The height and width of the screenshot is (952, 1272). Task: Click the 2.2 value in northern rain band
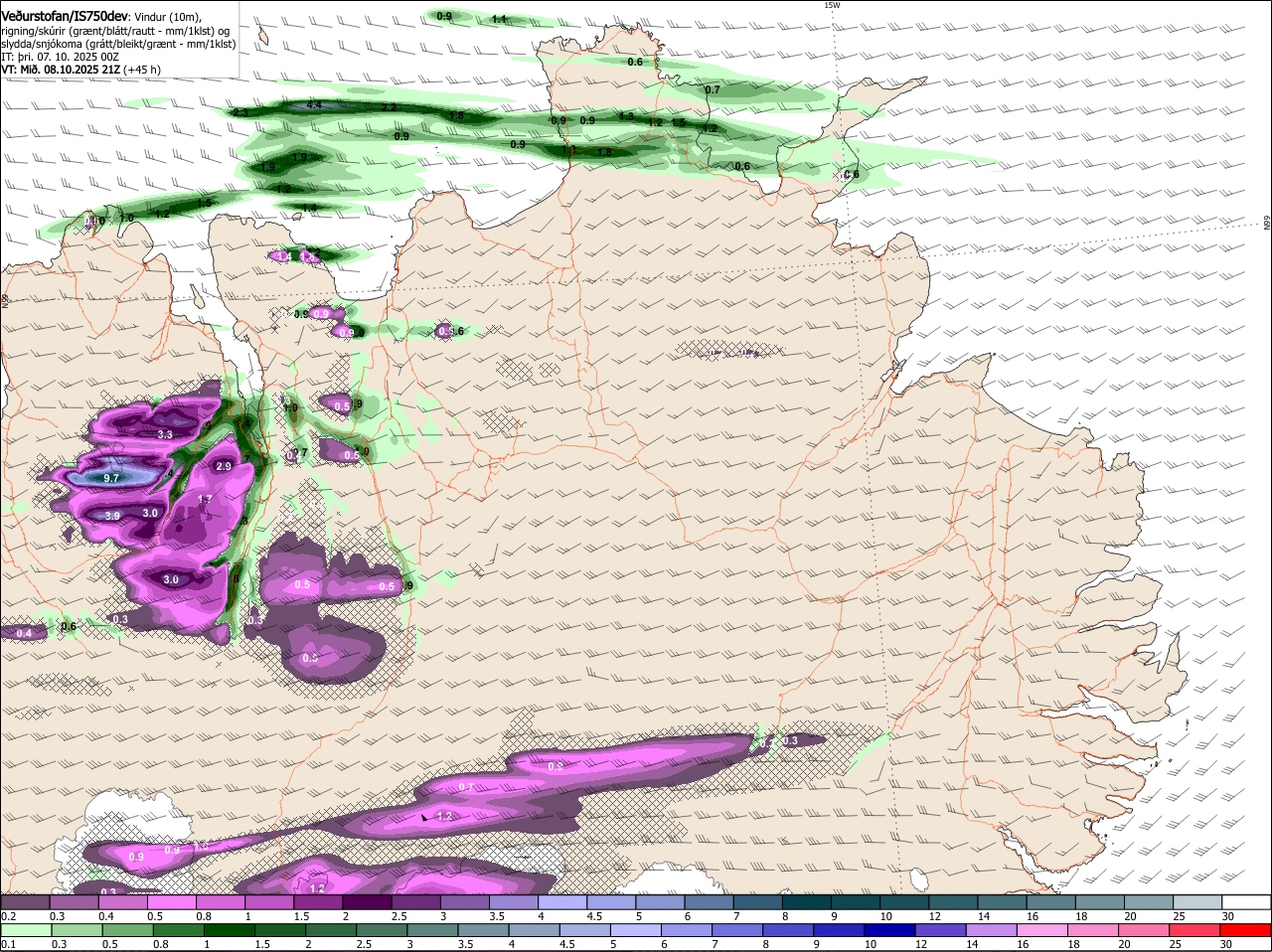tap(390, 107)
